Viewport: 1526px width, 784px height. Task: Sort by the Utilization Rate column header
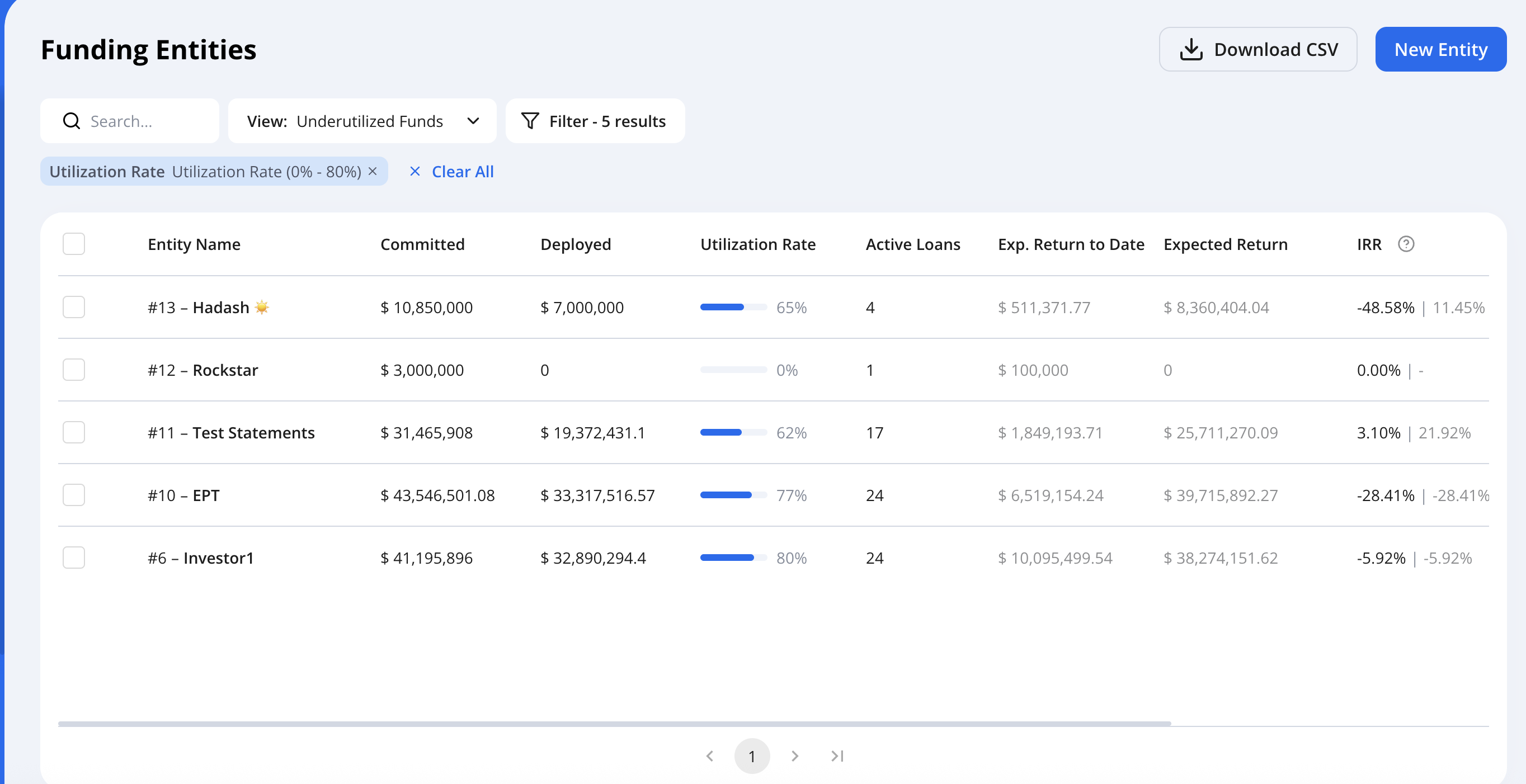[x=757, y=244]
